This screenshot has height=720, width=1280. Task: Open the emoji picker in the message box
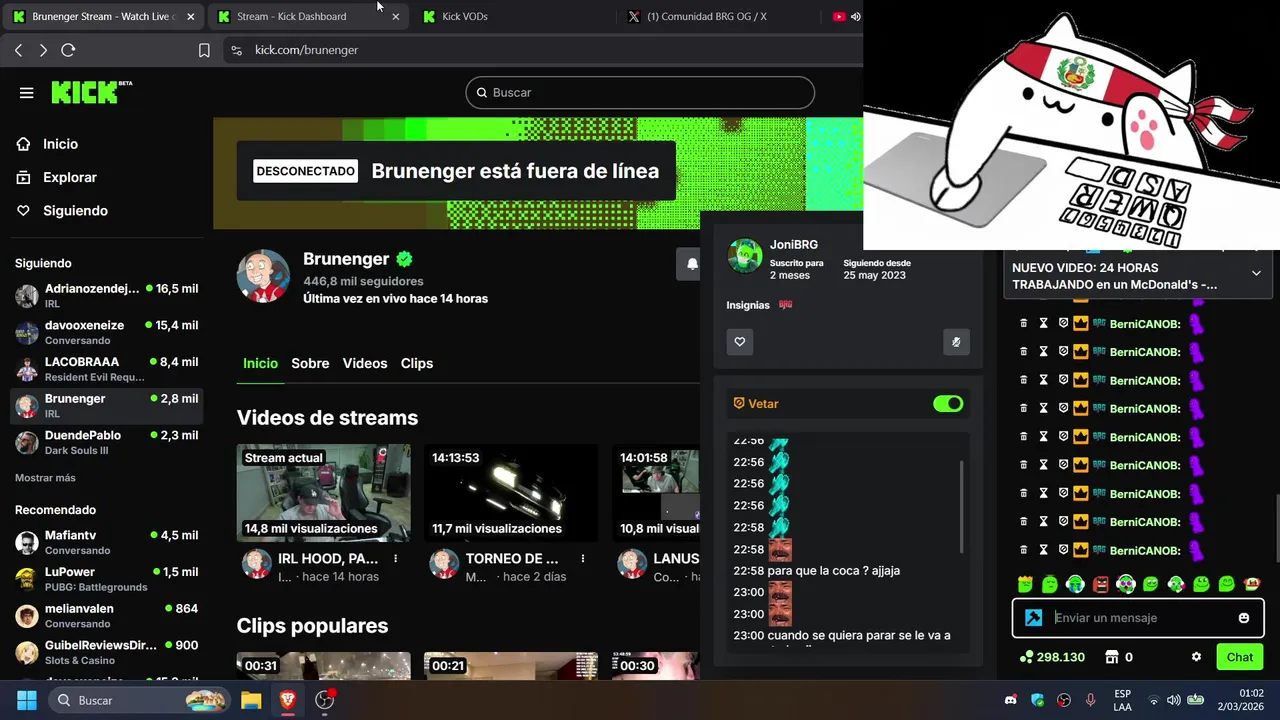(1244, 618)
